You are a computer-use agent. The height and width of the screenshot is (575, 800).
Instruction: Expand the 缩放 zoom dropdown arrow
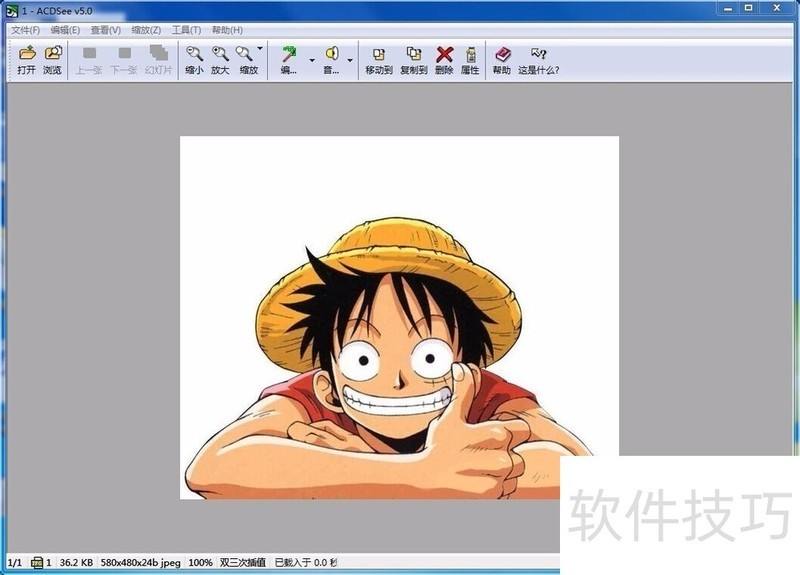coord(260,48)
